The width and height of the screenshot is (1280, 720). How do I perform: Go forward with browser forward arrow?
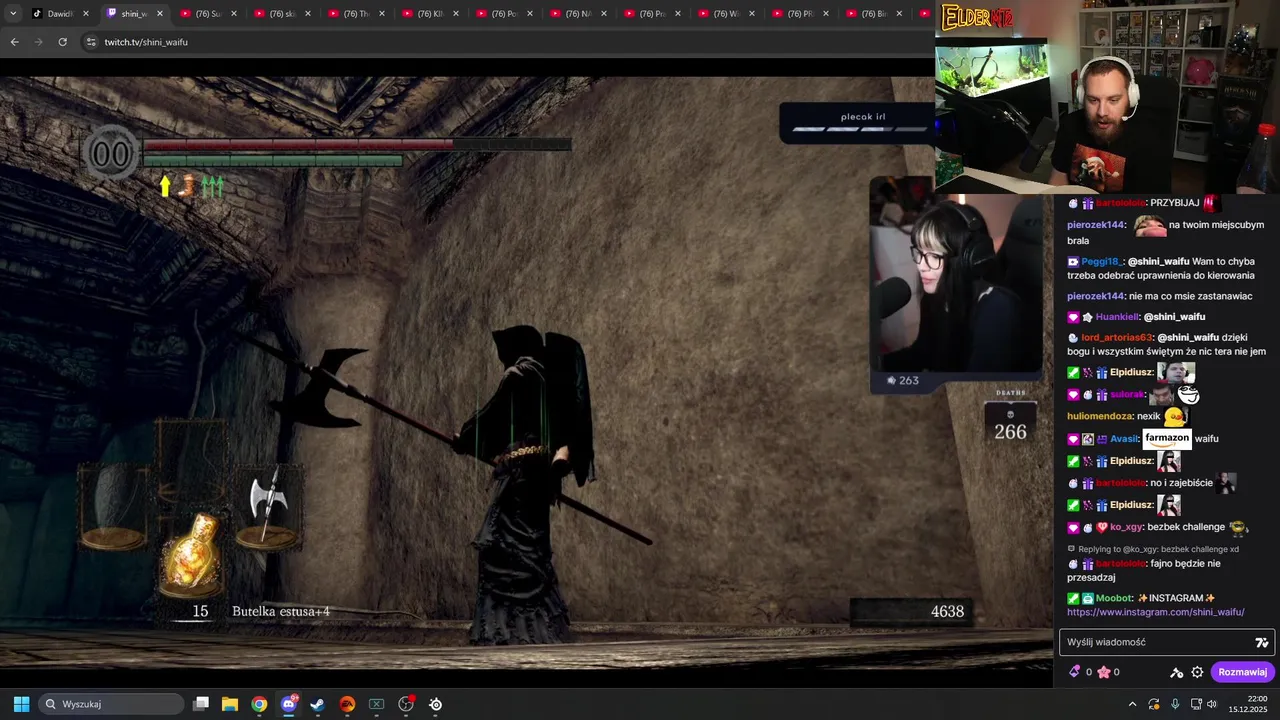tap(38, 42)
